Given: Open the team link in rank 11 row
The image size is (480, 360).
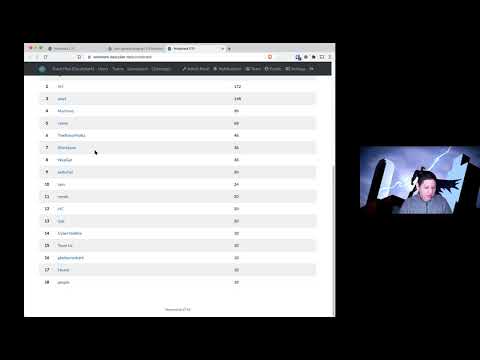Looking at the screenshot, I should pyautogui.click(x=63, y=197).
